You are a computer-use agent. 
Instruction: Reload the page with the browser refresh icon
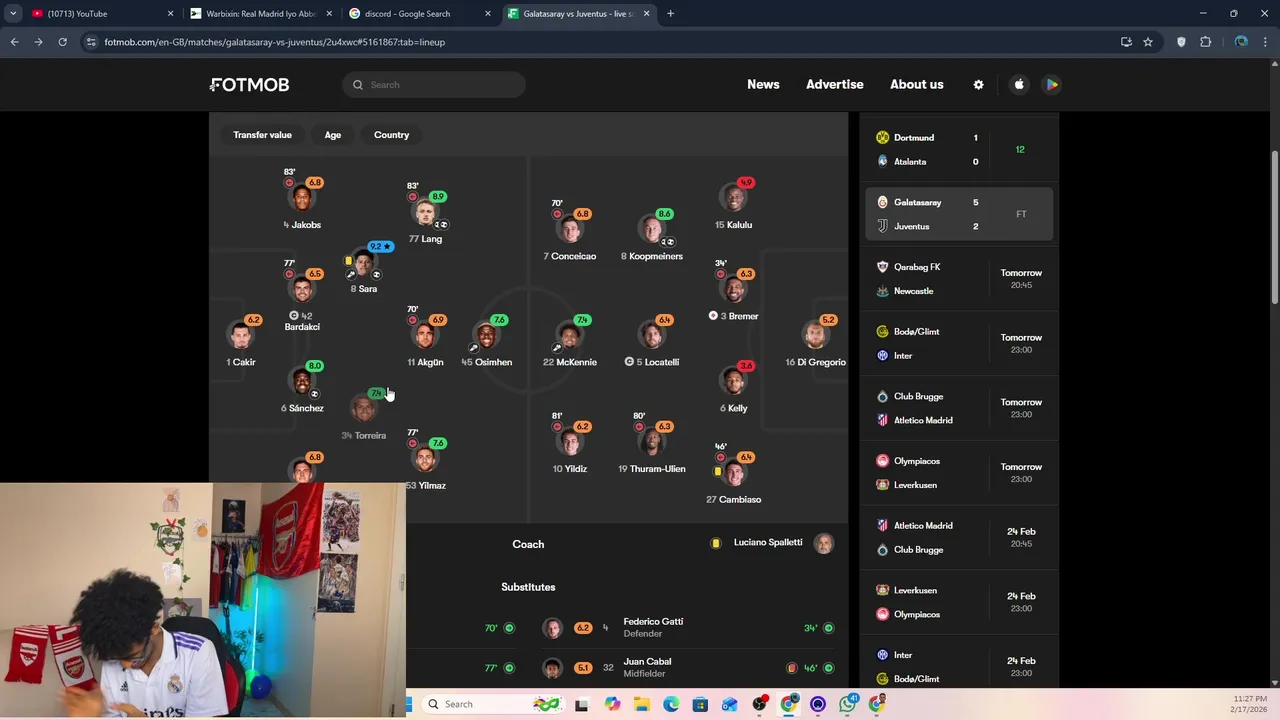(62, 42)
